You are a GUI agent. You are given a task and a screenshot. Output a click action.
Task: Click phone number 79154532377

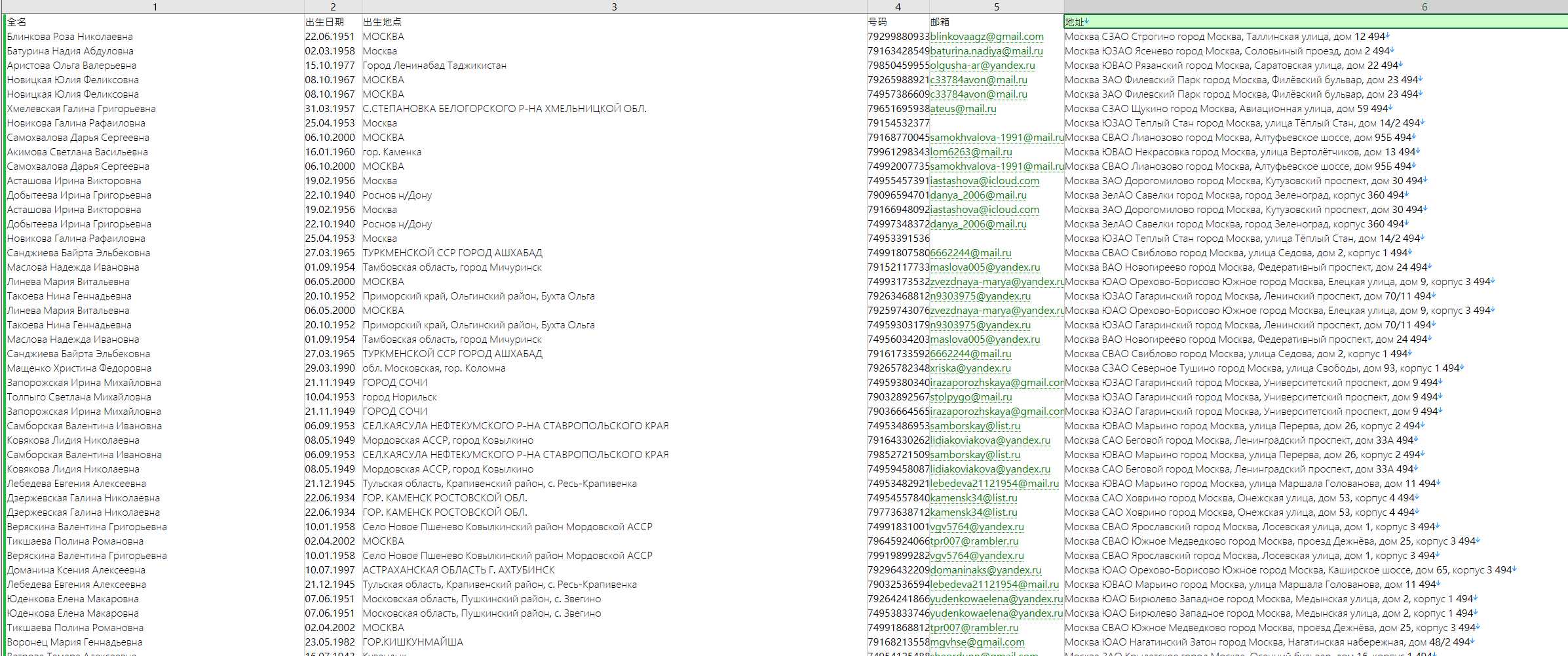pyautogui.click(x=898, y=123)
